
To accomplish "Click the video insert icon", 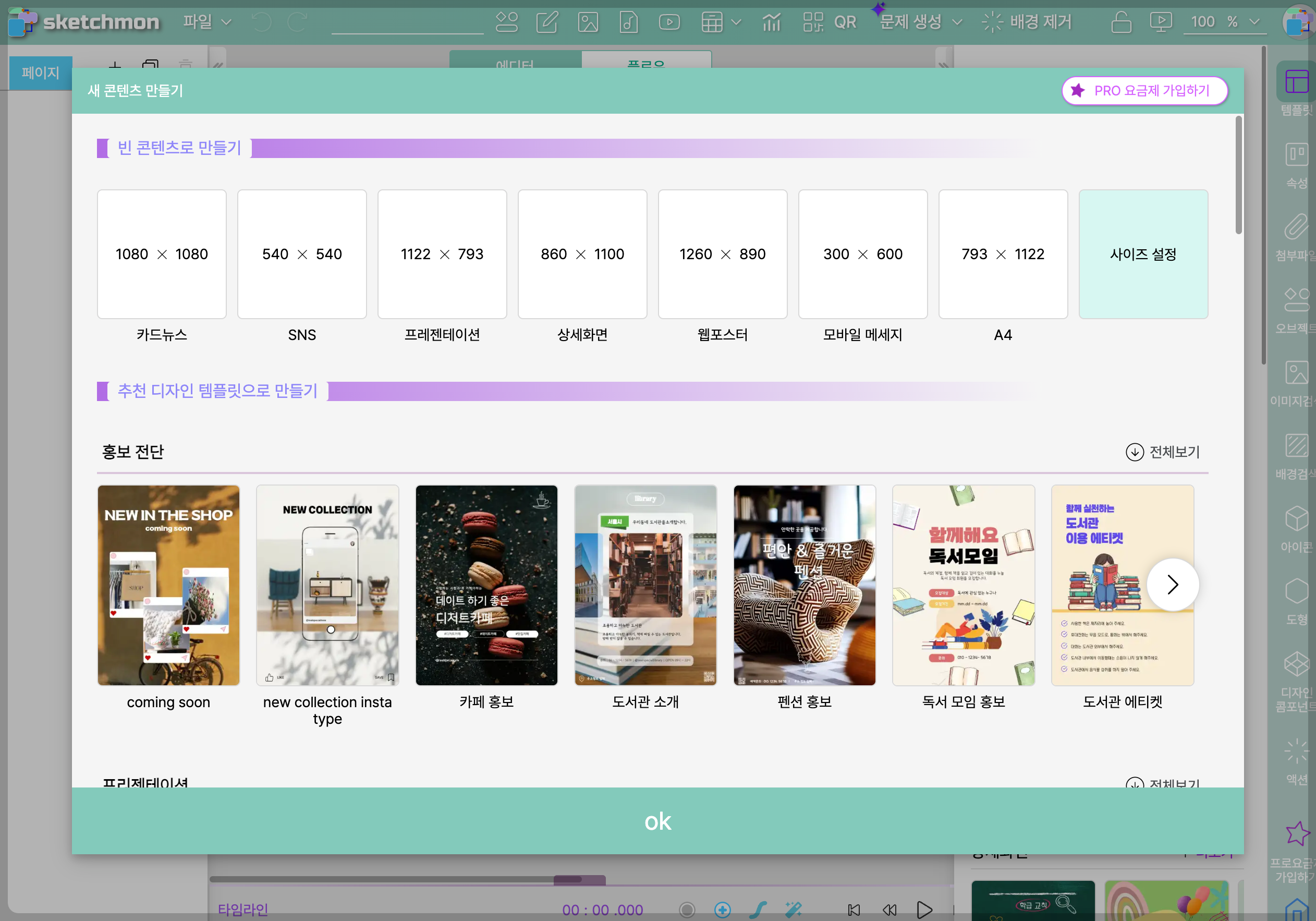I will tap(669, 22).
